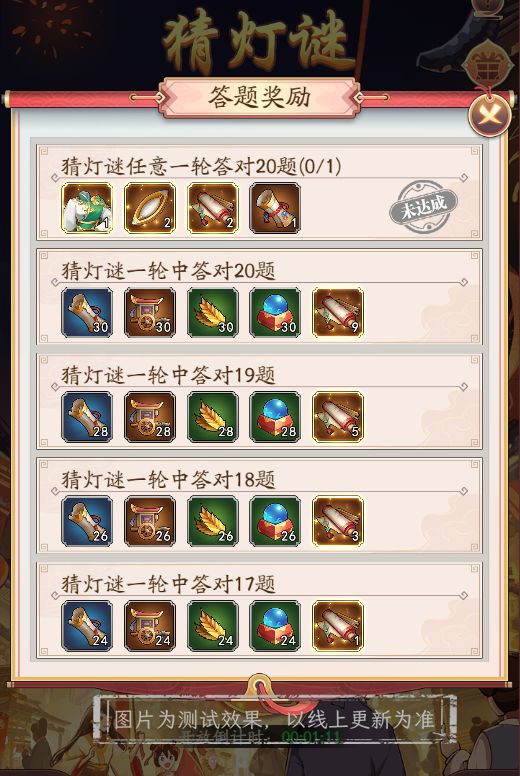
Task: Tap the golden wheat icon showing 24
Action: coord(213,626)
